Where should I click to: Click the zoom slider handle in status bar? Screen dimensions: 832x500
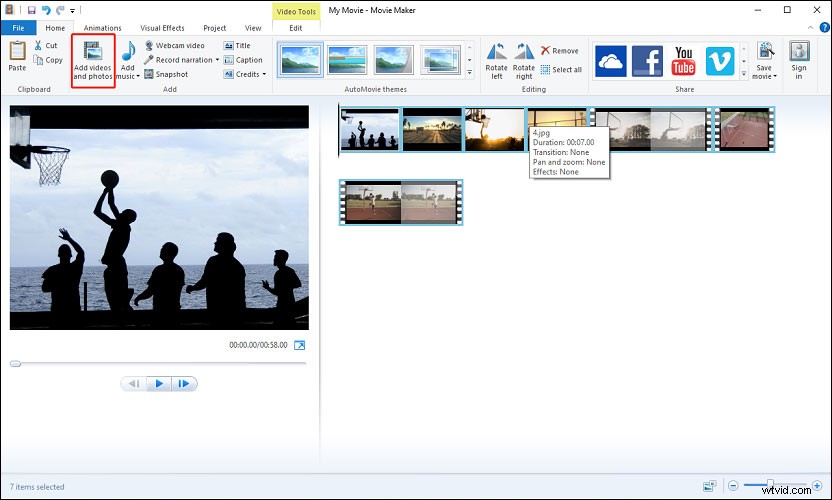pos(769,485)
